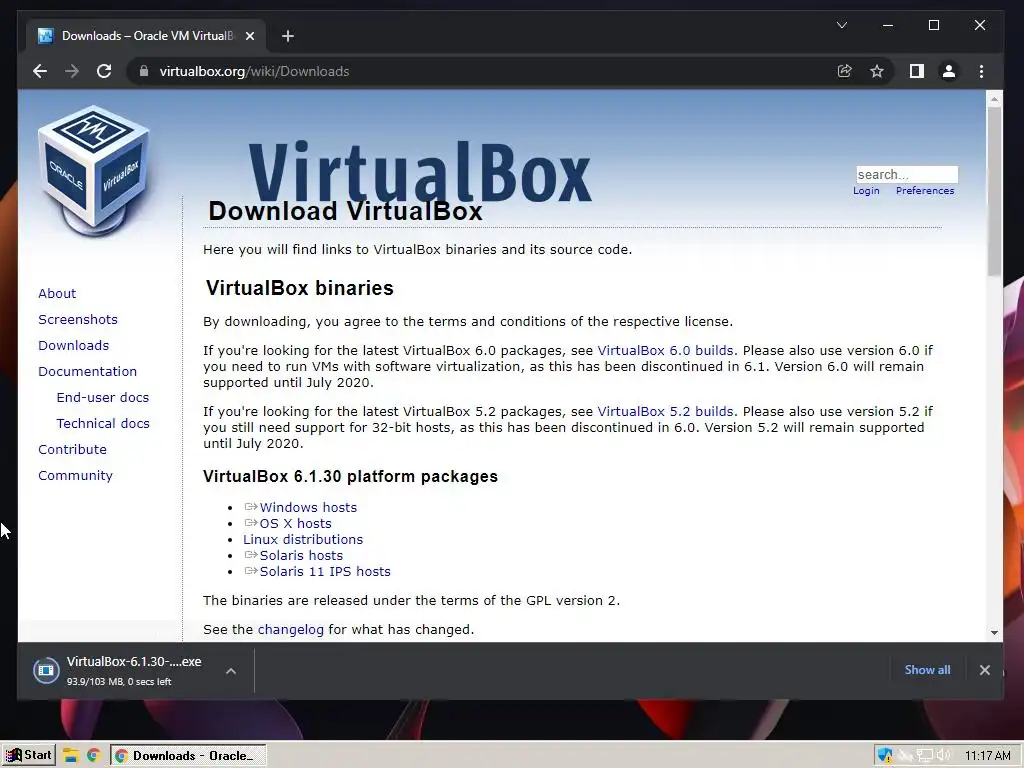
Task: Click the vertical scrollbar thumb
Action: click(994, 191)
